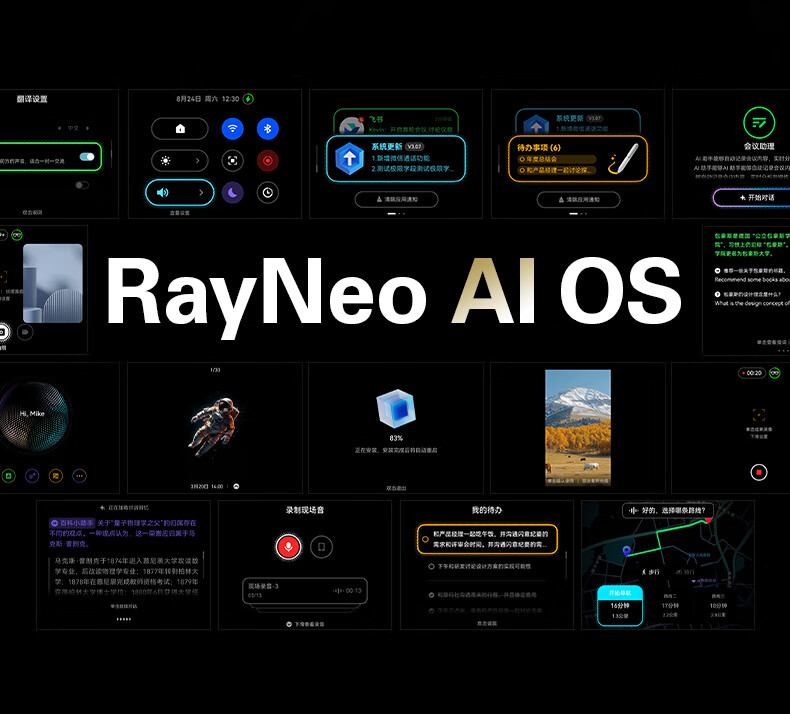Viewport: 790px width, 714px height.
Task: Open the volume setting arrow
Action: tap(201, 192)
